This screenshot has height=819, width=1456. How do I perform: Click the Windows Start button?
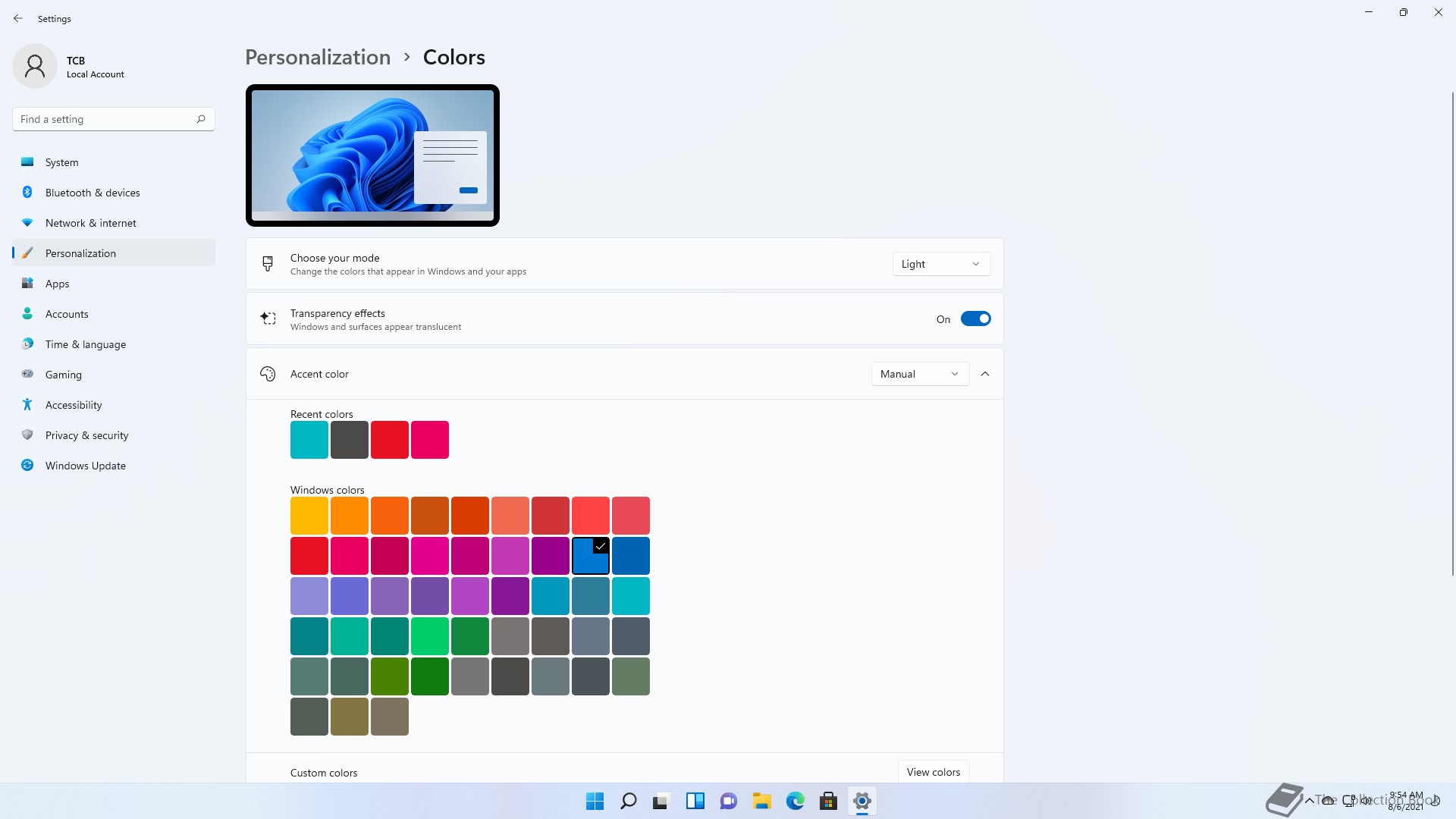click(595, 801)
